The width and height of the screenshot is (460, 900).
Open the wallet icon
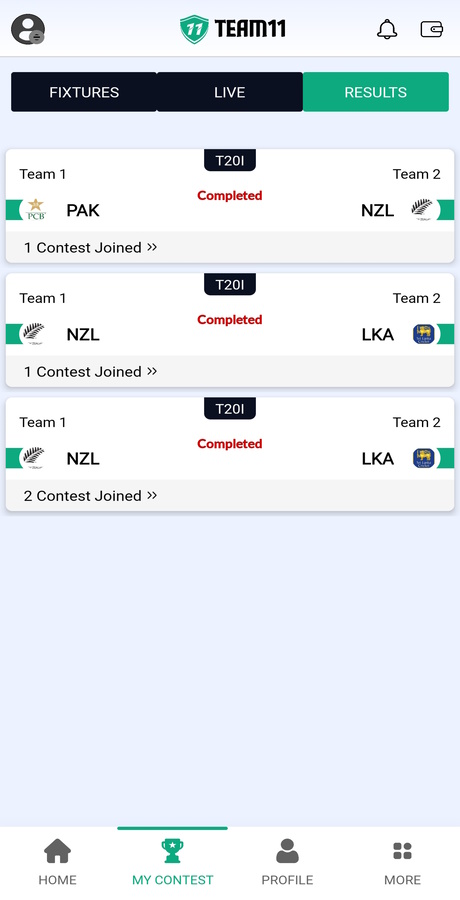pyautogui.click(x=431, y=29)
